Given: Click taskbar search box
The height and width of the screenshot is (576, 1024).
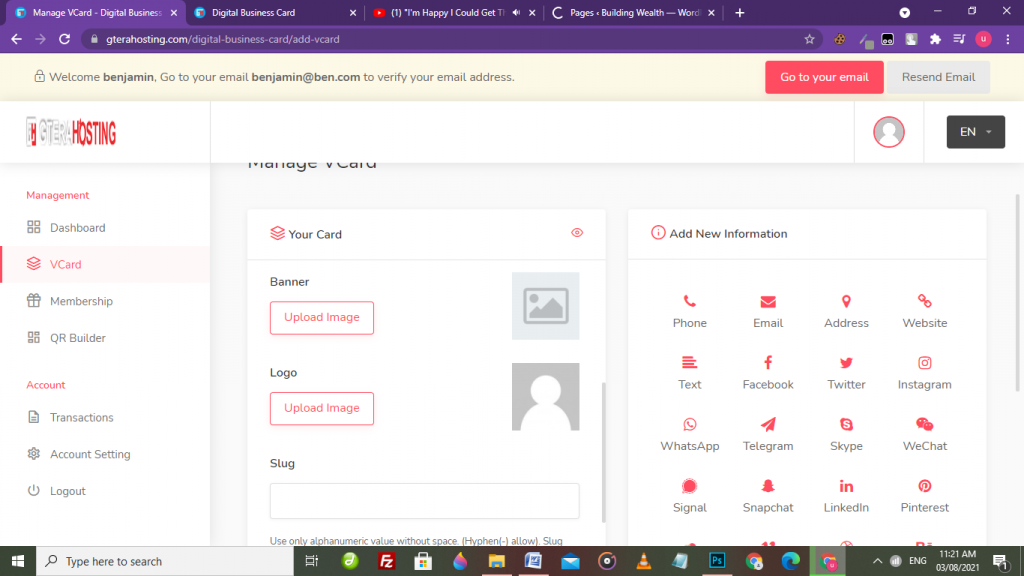Looking at the screenshot, I should [x=165, y=561].
